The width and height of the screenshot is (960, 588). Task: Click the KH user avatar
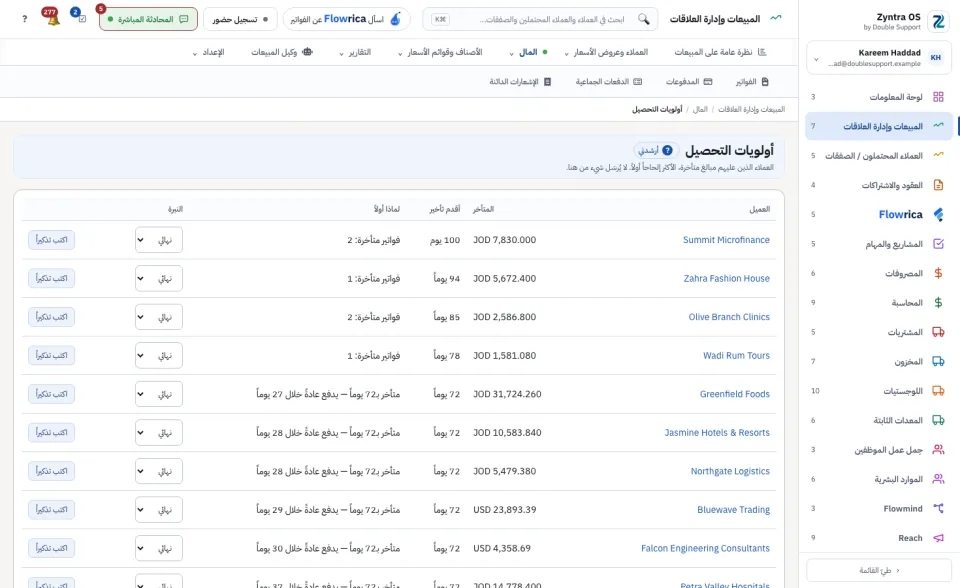(936, 58)
